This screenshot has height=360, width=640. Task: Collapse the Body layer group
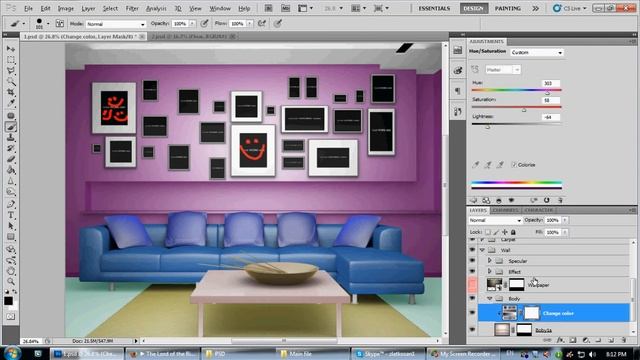(489, 298)
